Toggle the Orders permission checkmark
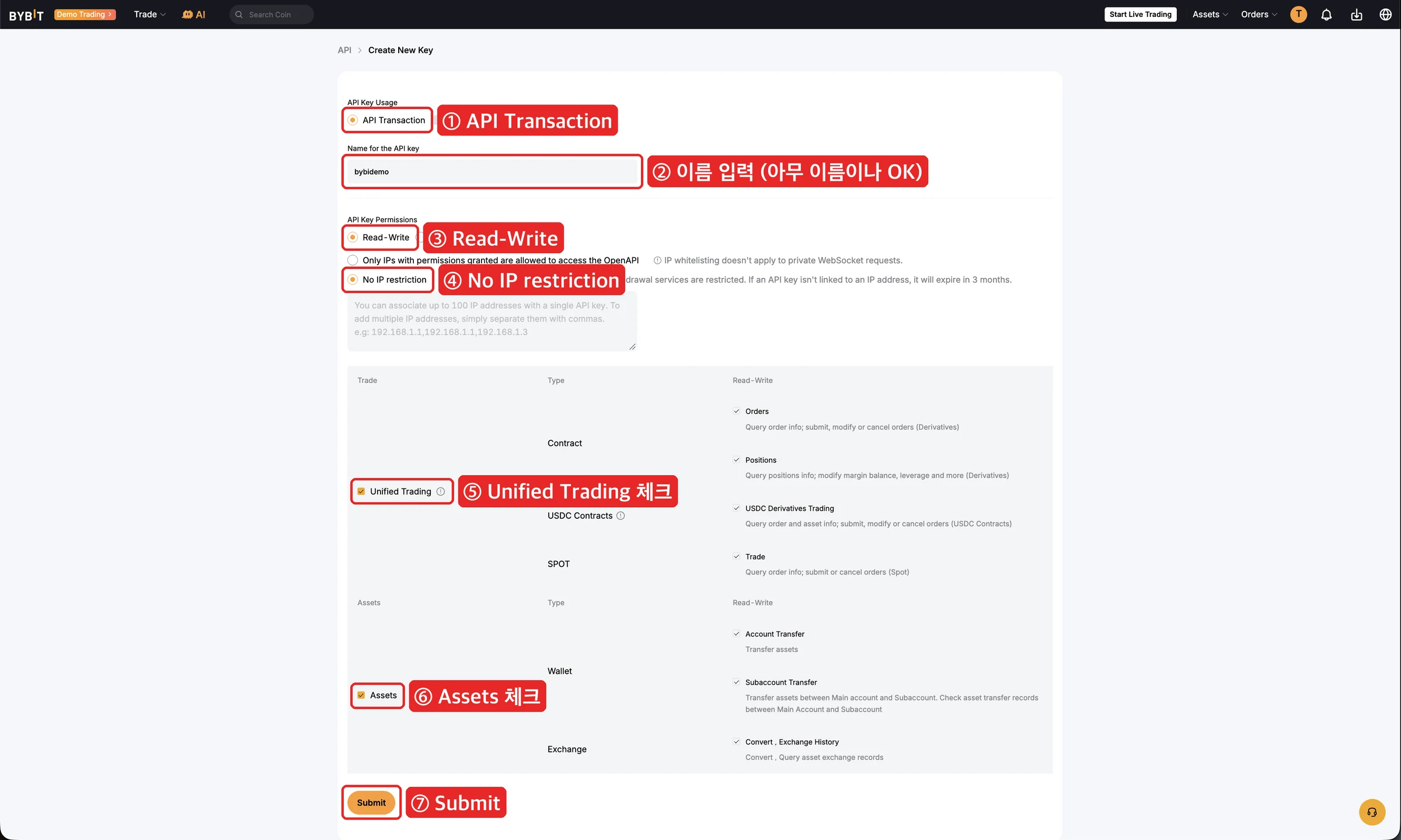 tap(737, 411)
